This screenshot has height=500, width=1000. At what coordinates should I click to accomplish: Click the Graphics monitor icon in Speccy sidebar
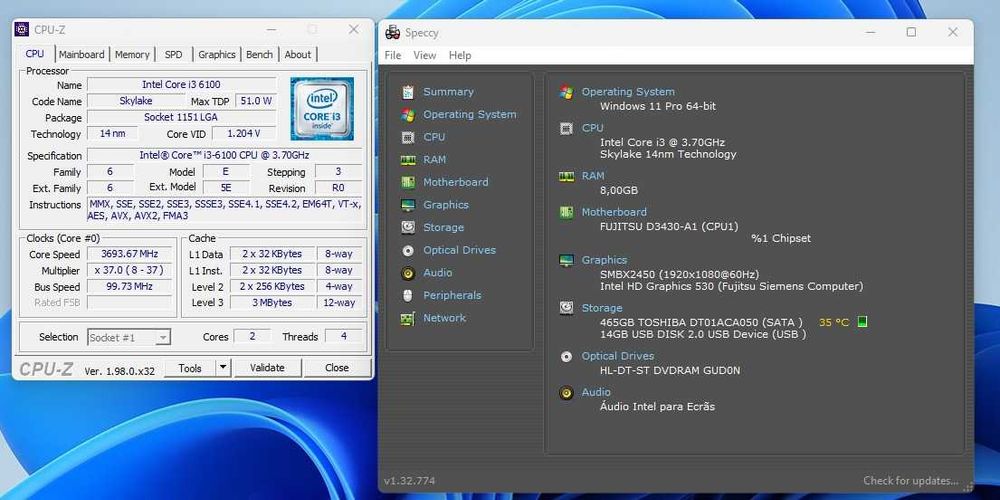click(408, 205)
